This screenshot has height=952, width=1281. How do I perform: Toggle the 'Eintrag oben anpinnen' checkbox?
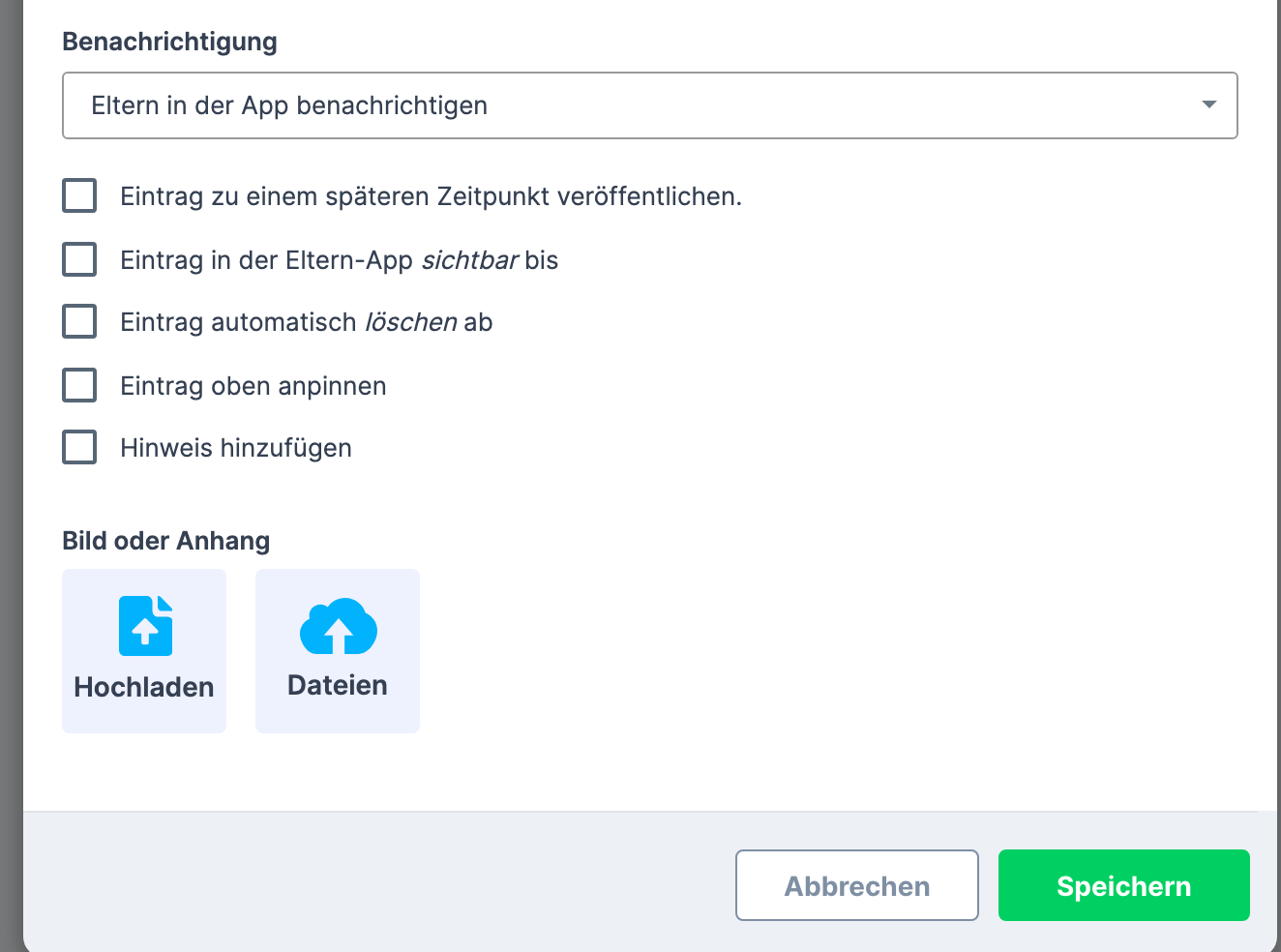[x=79, y=385]
